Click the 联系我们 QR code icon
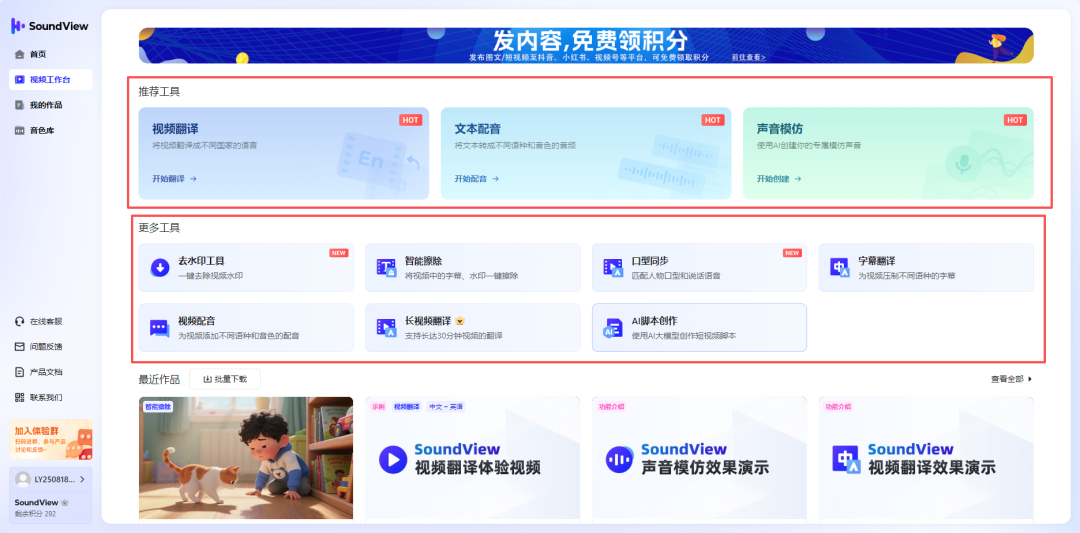Screen dimensions: 1080x533 click(19, 398)
